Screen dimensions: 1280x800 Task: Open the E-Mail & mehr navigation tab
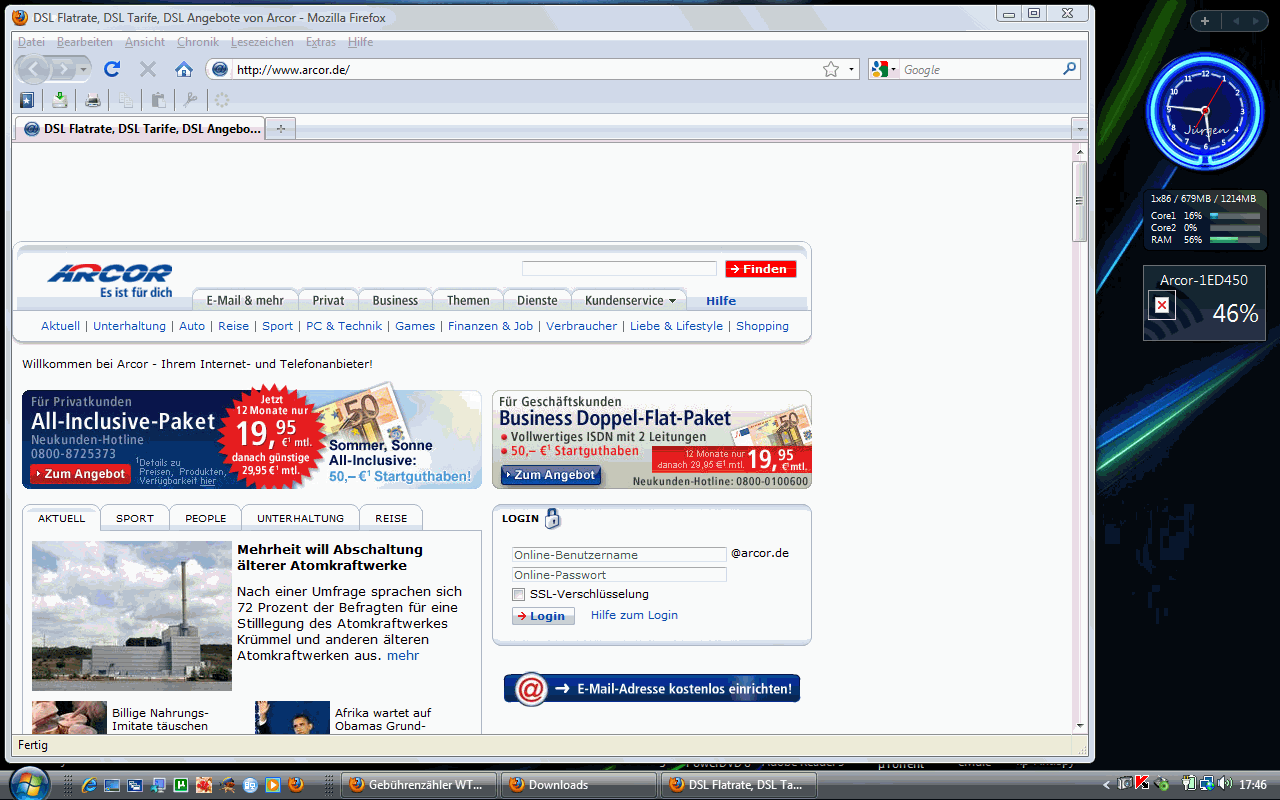[x=245, y=300]
